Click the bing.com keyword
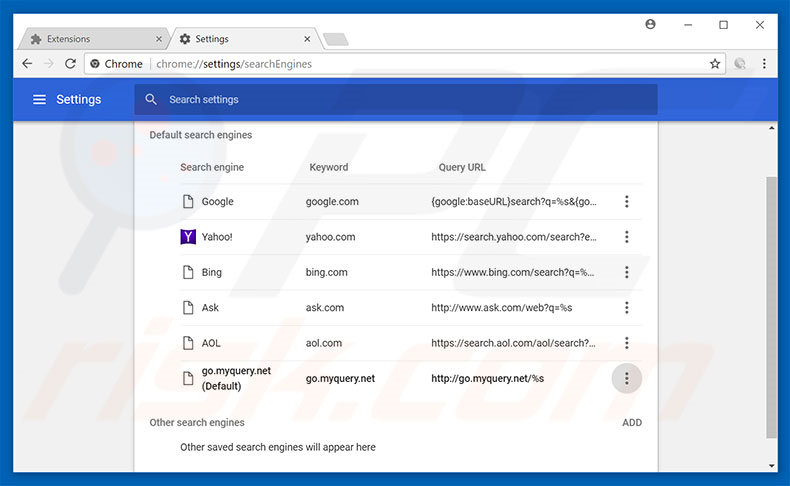 click(x=326, y=272)
